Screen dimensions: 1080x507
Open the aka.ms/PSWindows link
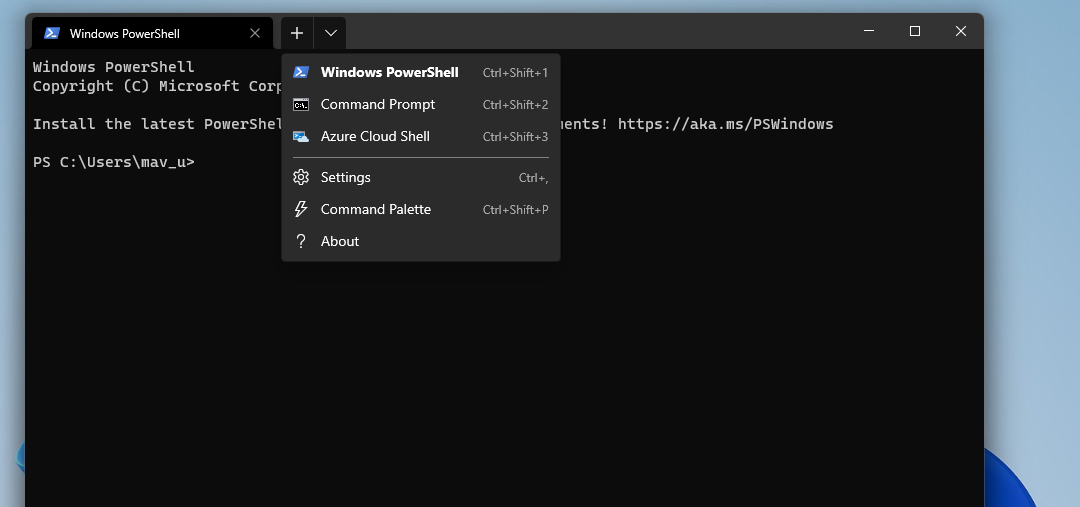click(725, 124)
